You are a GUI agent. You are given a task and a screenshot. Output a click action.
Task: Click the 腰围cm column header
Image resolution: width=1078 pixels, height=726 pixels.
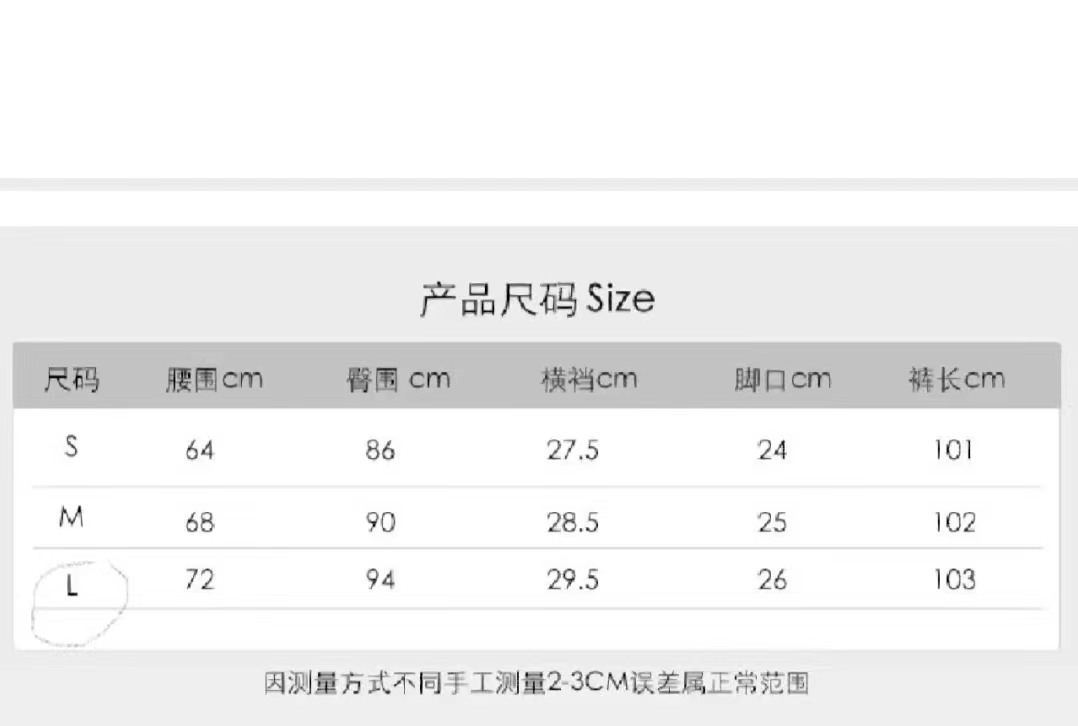(x=214, y=380)
